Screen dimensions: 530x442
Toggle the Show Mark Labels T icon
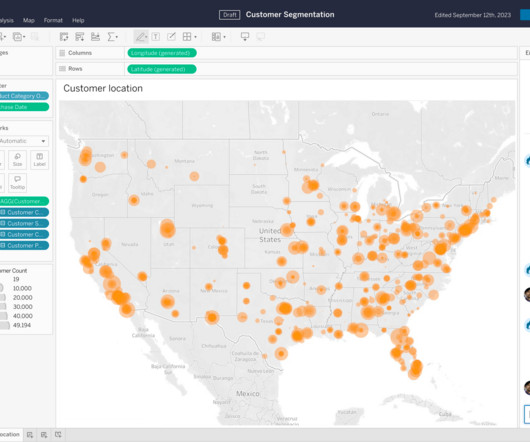coord(155,36)
